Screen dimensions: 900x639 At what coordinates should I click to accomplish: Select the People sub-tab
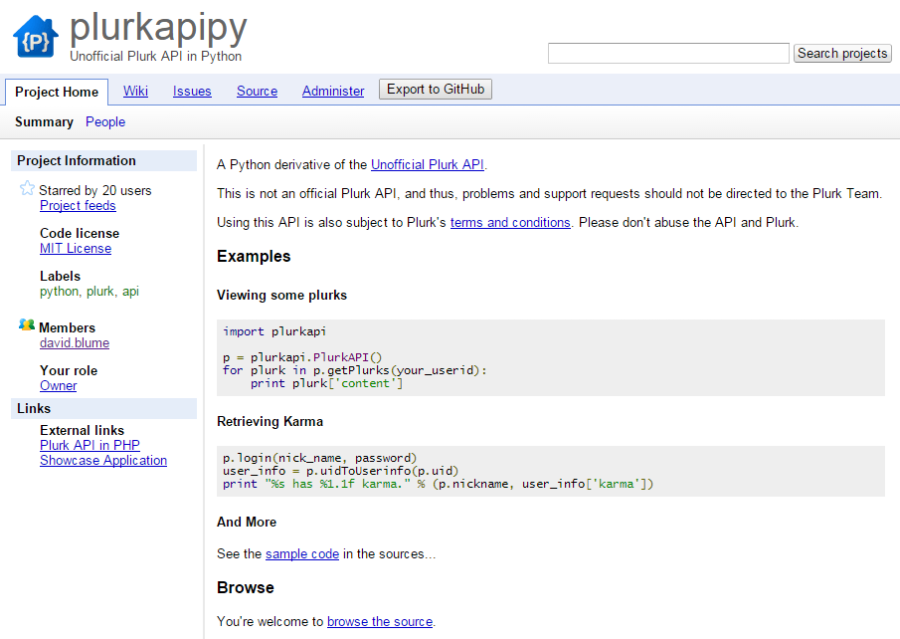[x=106, y=122]
